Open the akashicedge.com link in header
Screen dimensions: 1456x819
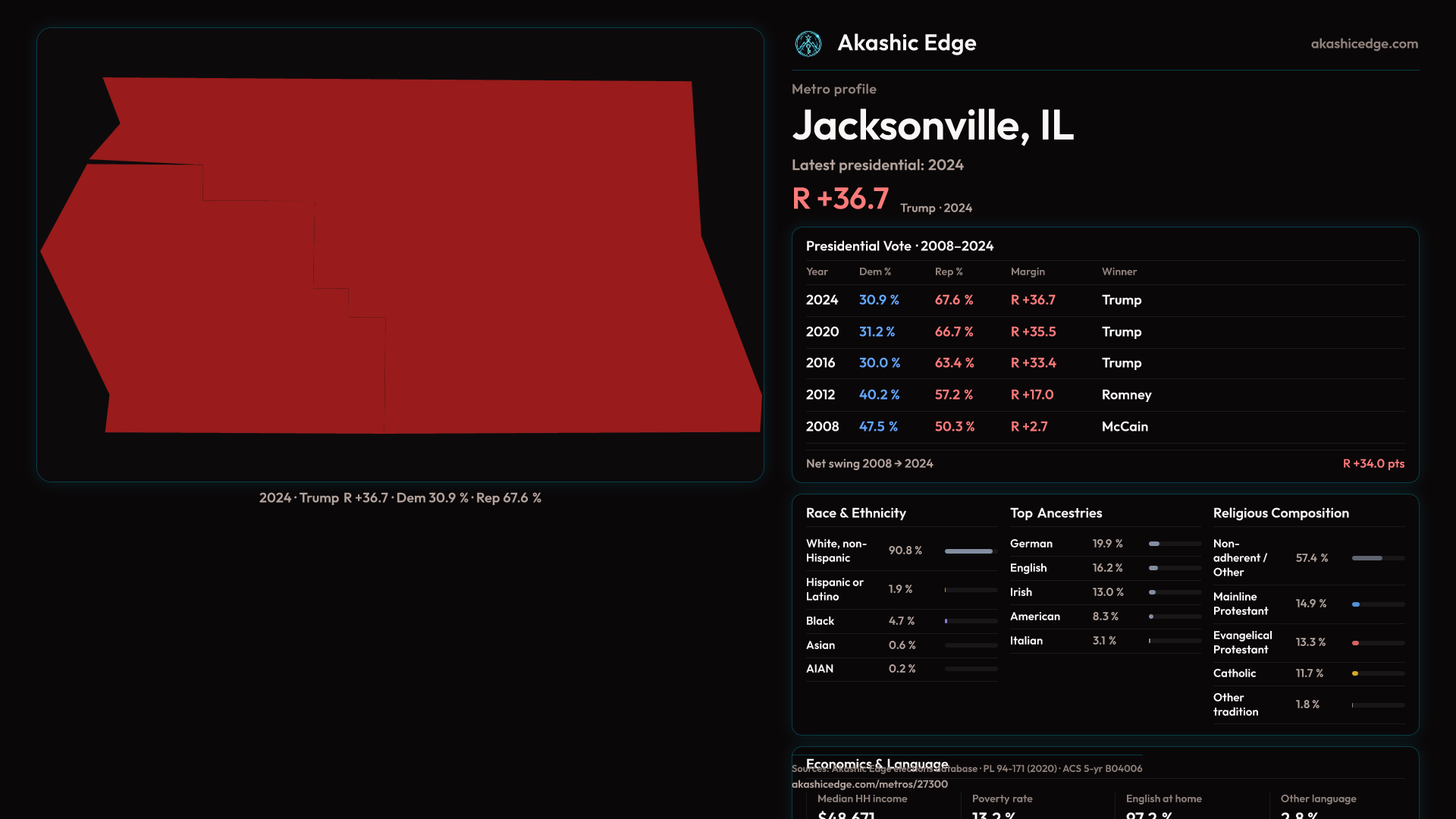pos(1363,44)
